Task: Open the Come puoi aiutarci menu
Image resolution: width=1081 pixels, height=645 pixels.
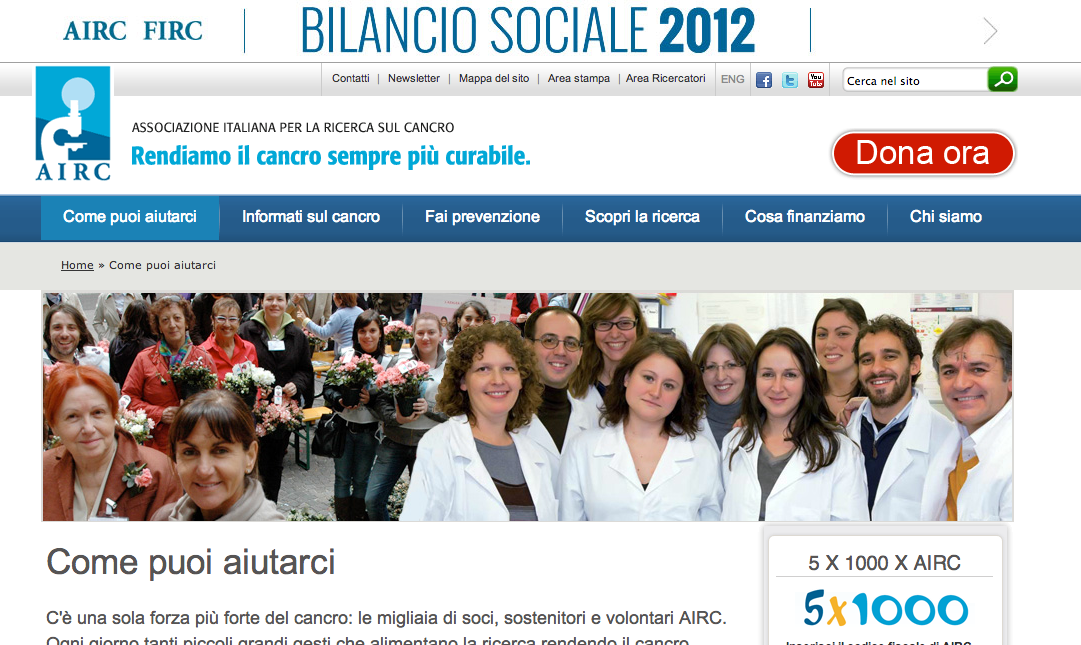Action: (x=130, y=217)
